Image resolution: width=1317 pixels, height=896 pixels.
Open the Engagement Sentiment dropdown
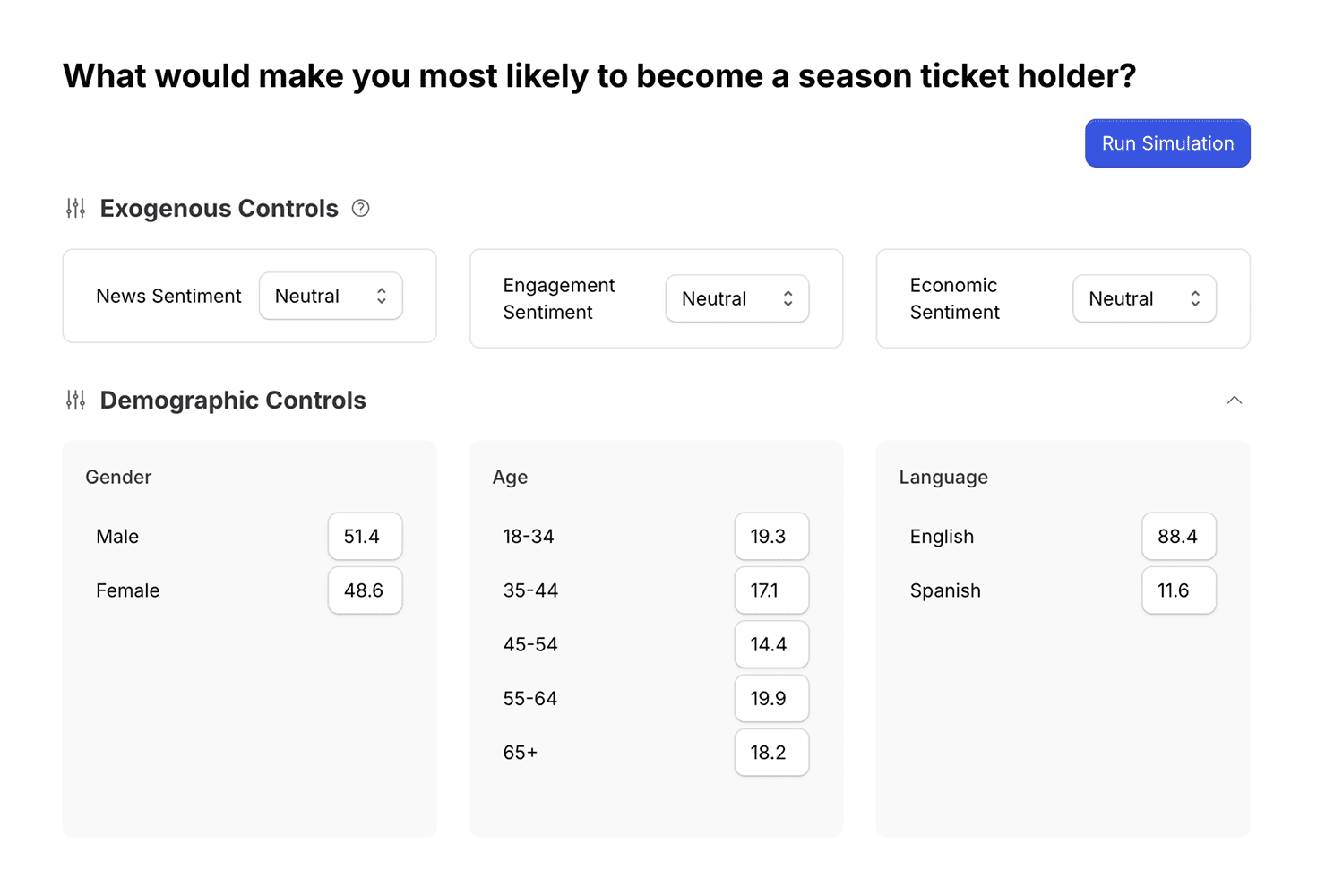(x=736, y=298)
